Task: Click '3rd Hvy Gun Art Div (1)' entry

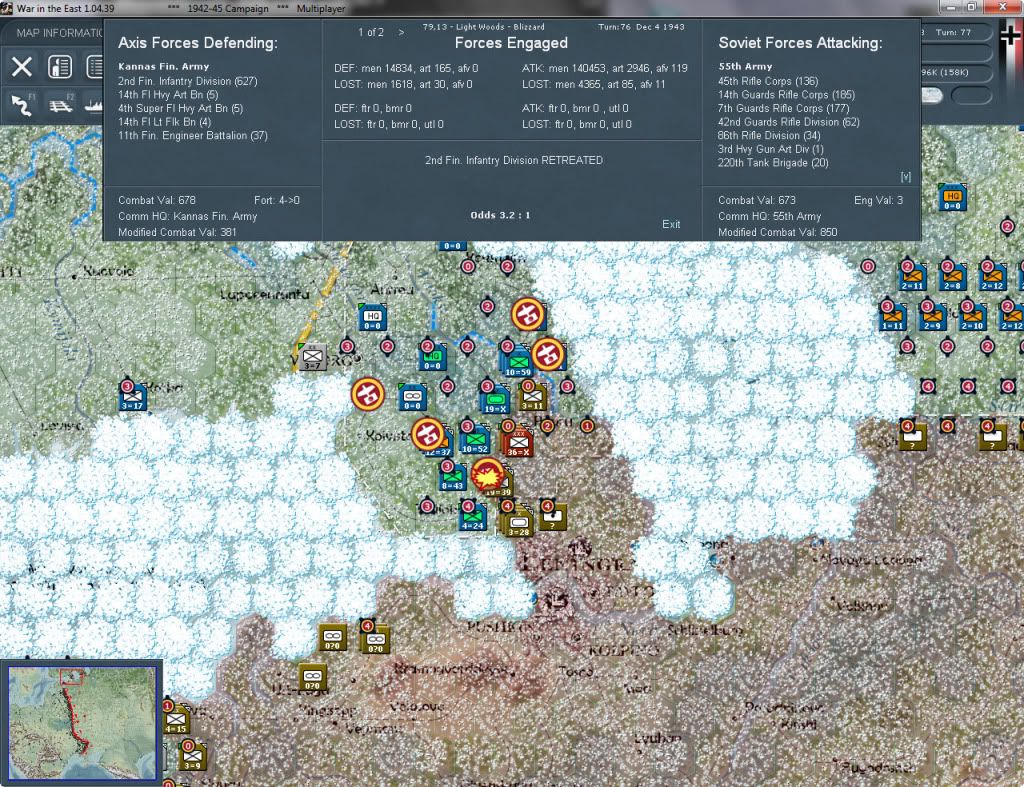Action: [x=771, y=150]
